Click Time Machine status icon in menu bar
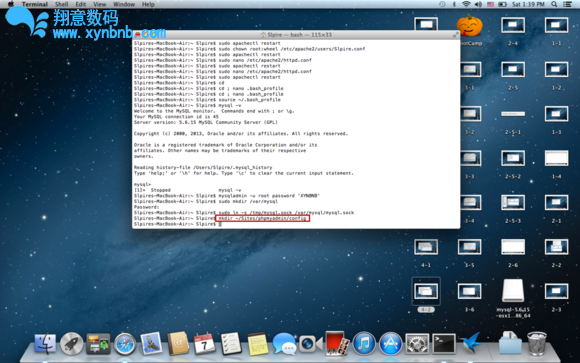Screen dimensions: 580x363 click(x=442, y=4)
